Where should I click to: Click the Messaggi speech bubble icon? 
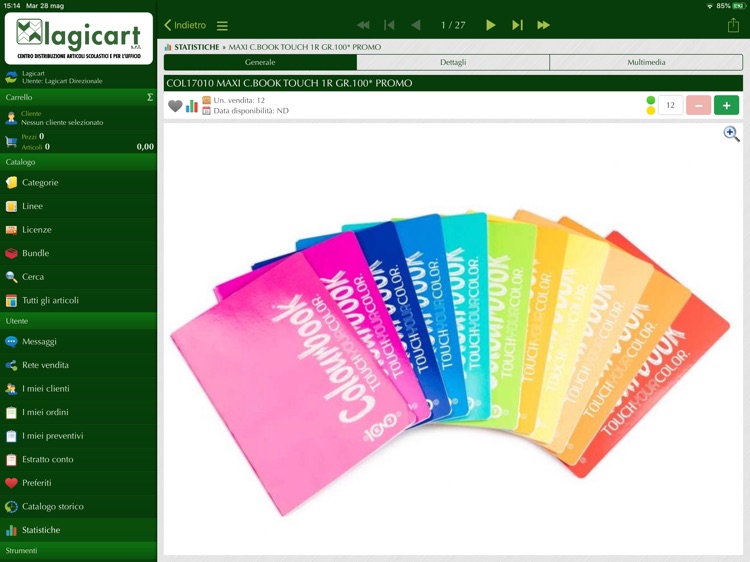coord(11,342)
